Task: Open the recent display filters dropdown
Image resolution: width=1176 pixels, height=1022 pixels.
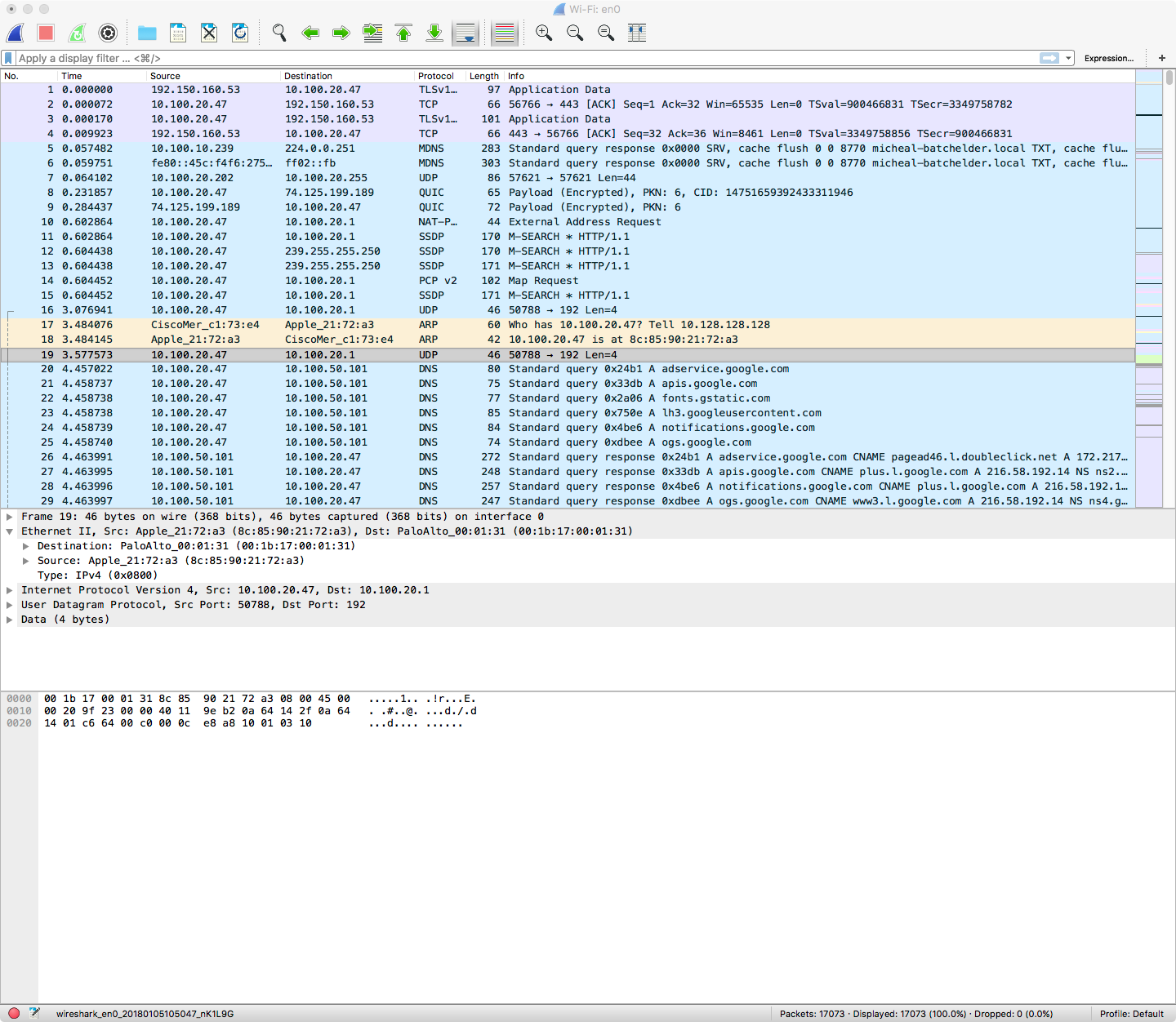Action: (x=1068, y=58)
